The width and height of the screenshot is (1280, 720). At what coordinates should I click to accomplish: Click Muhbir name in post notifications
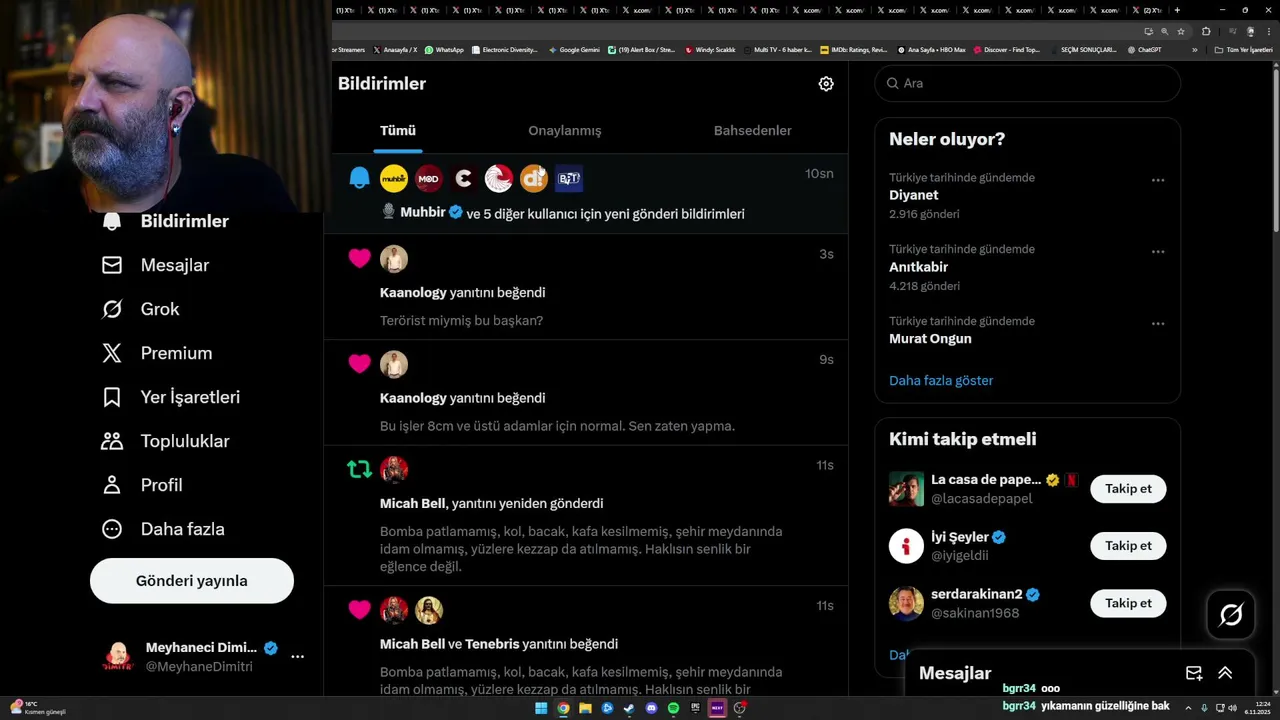tap(422, 213)
